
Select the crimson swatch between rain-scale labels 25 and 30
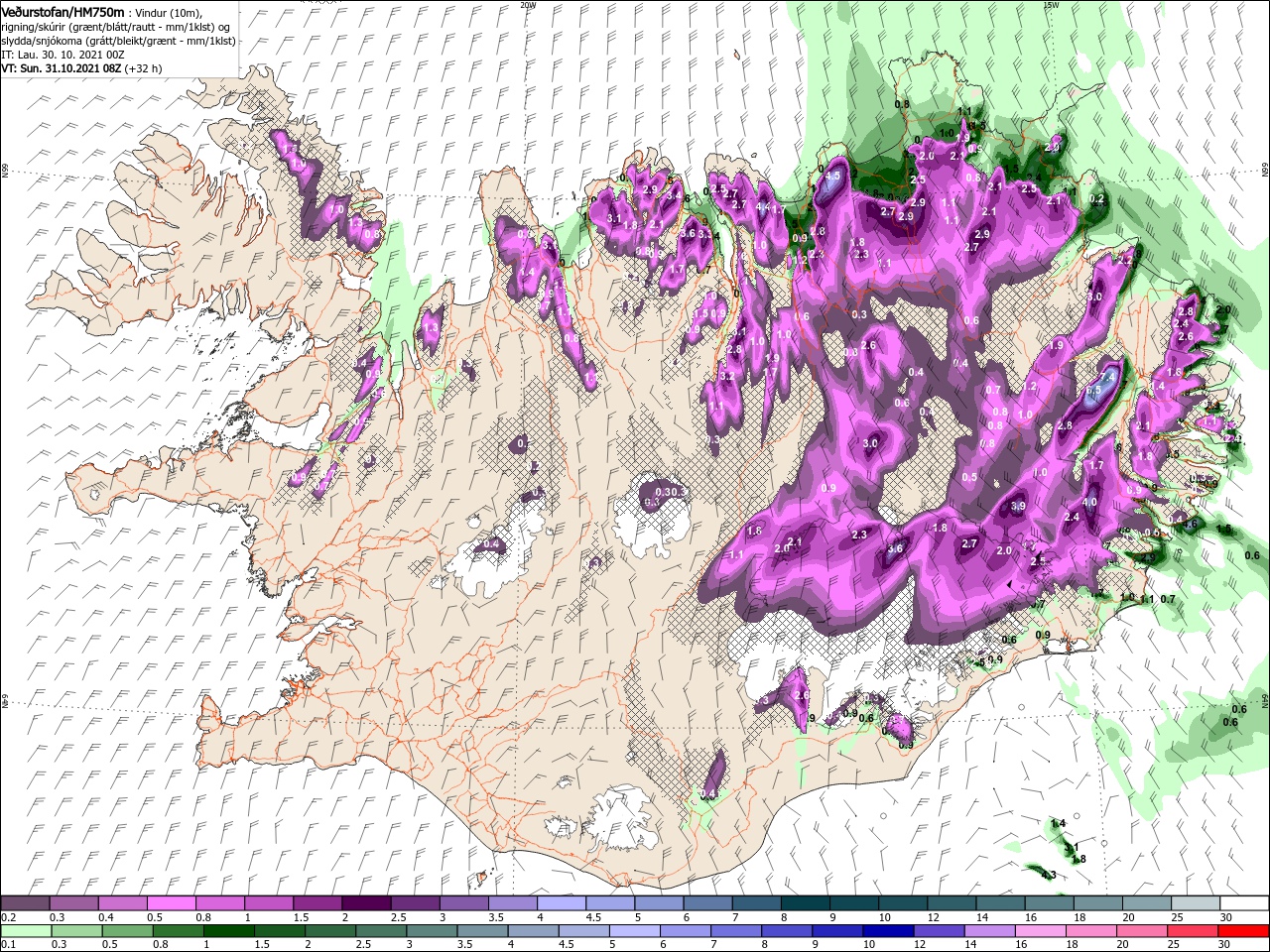[x=1194, y=931]
